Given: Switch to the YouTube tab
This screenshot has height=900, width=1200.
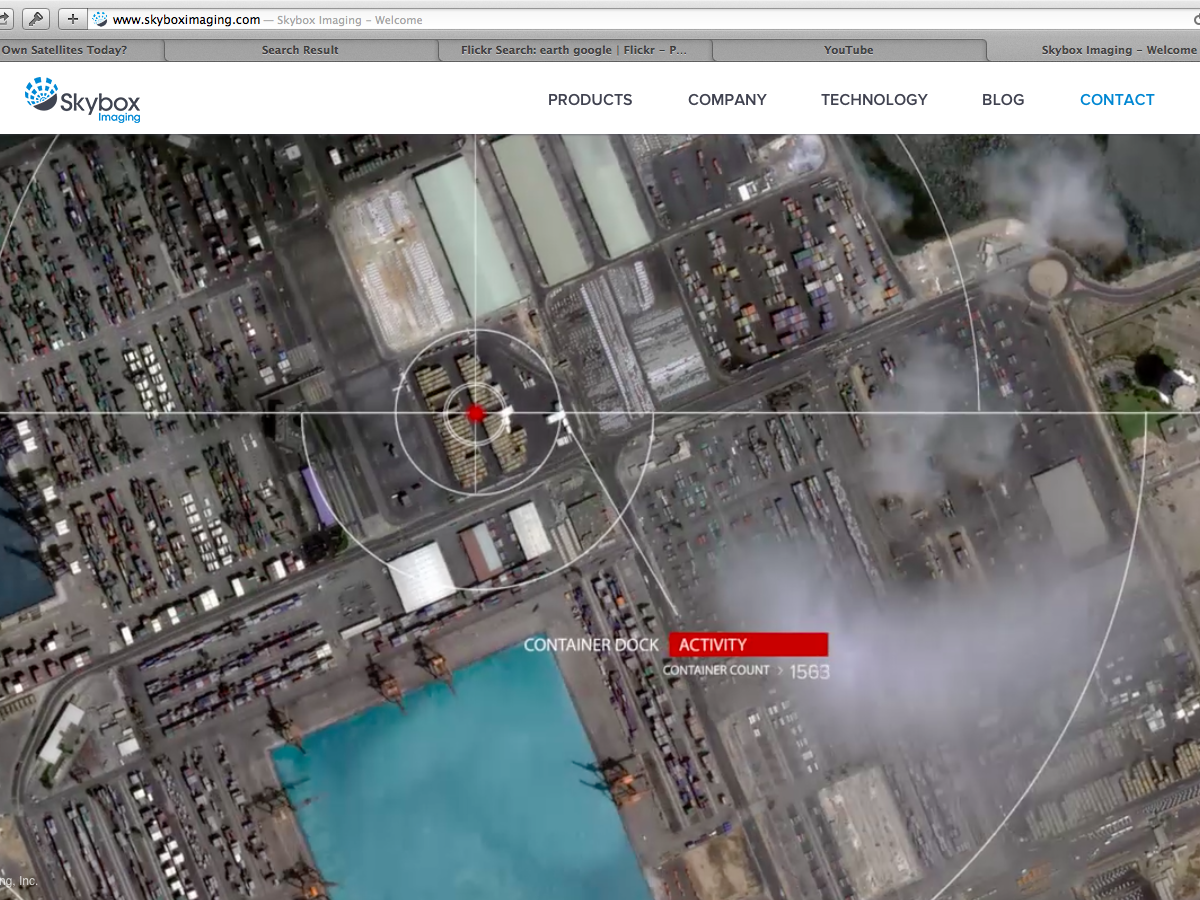Looking at the screenshot, I should pyautogui.click(x=848, y=49).
